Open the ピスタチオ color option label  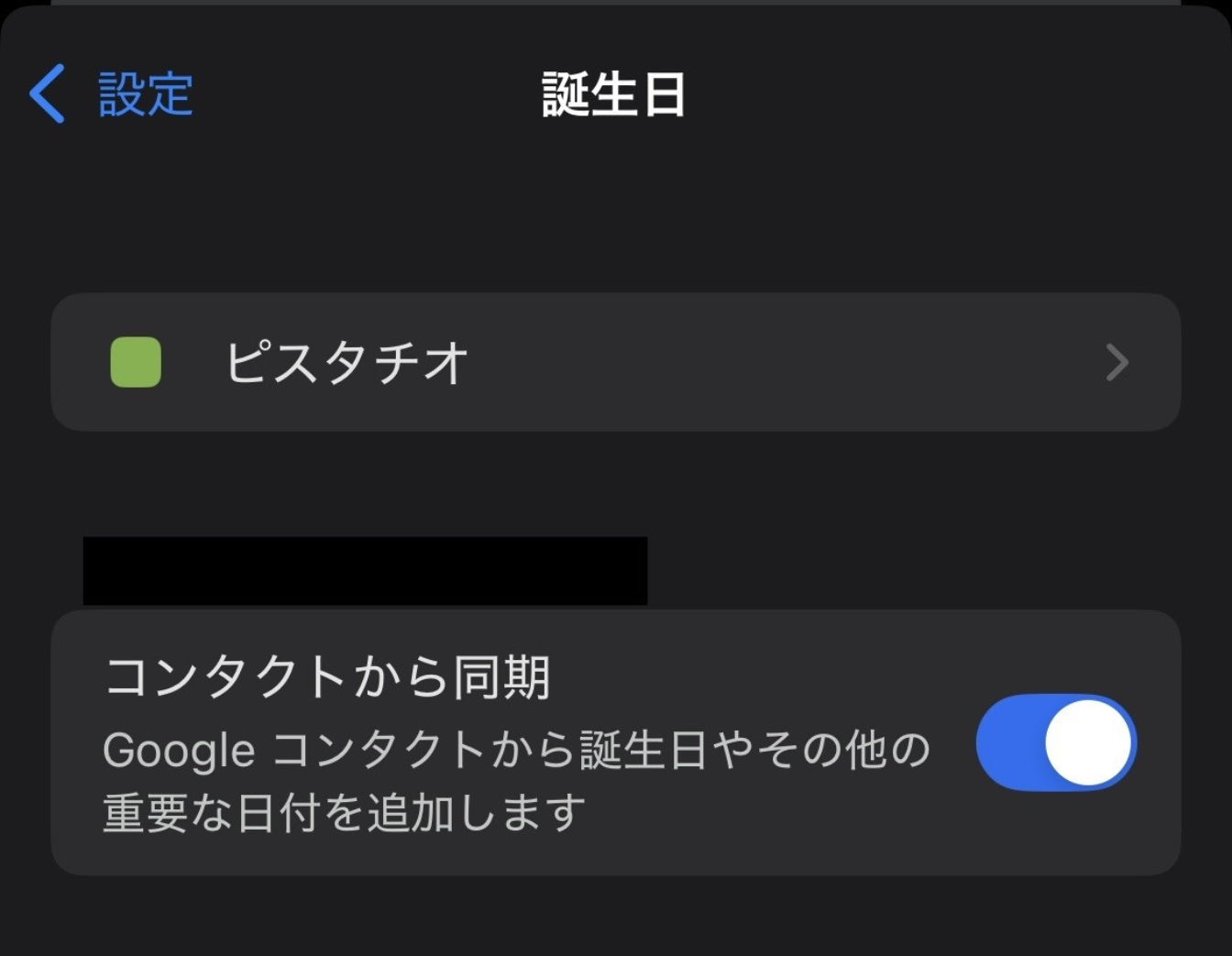click(x=346, y=362)
